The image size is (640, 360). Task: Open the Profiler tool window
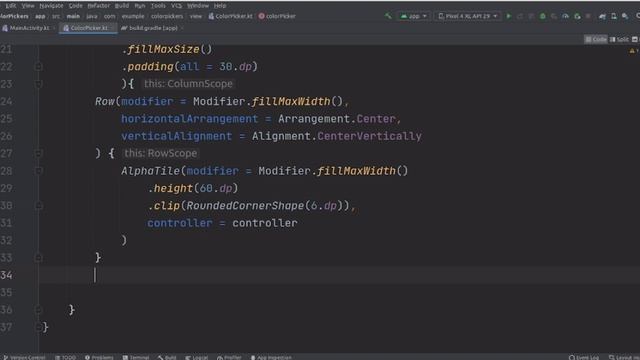(x=229, y=357)
